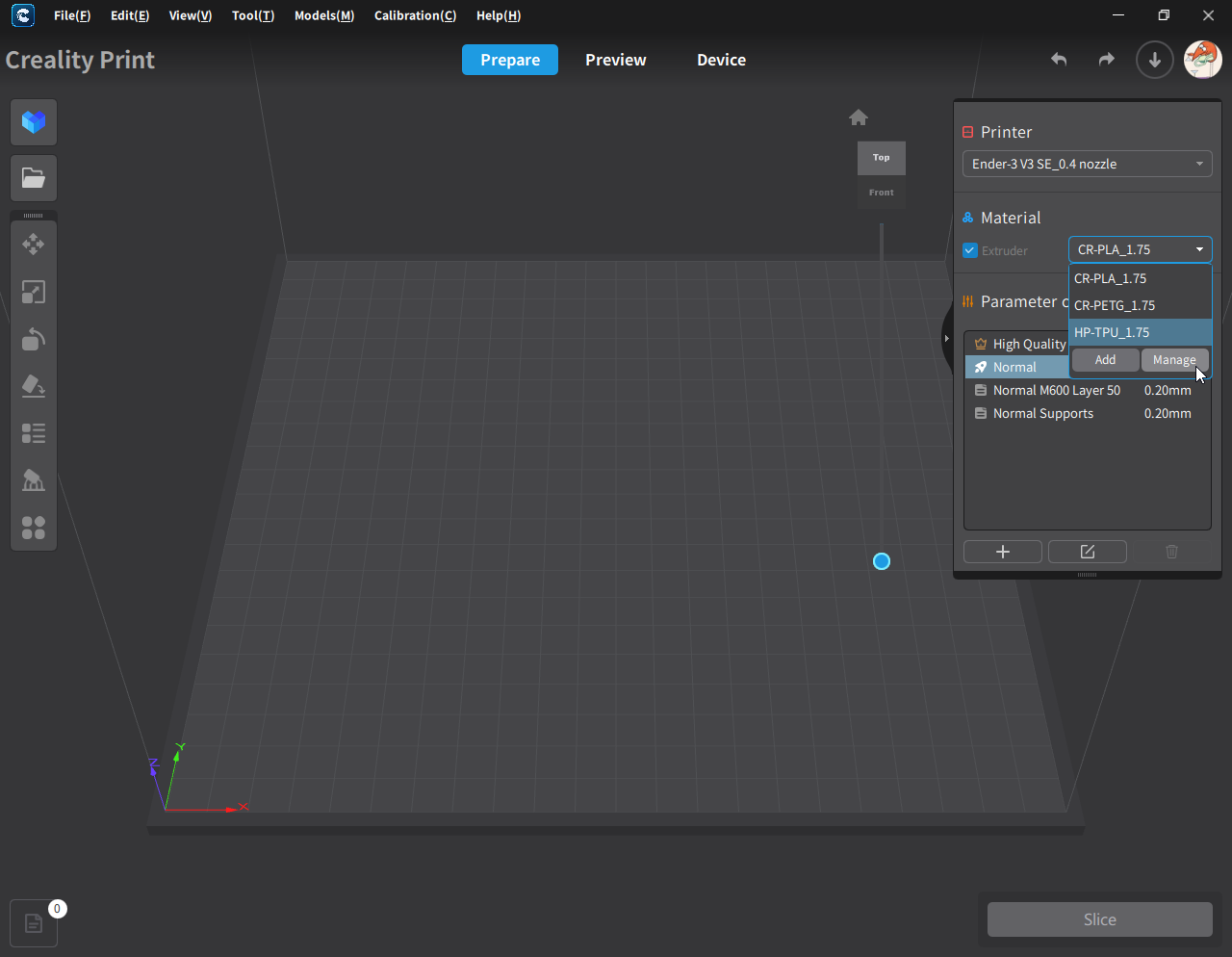Select the support structure tool icon
Image resolution: width=1232 pixels, height=957 pixels.
[x=34, y=480]
